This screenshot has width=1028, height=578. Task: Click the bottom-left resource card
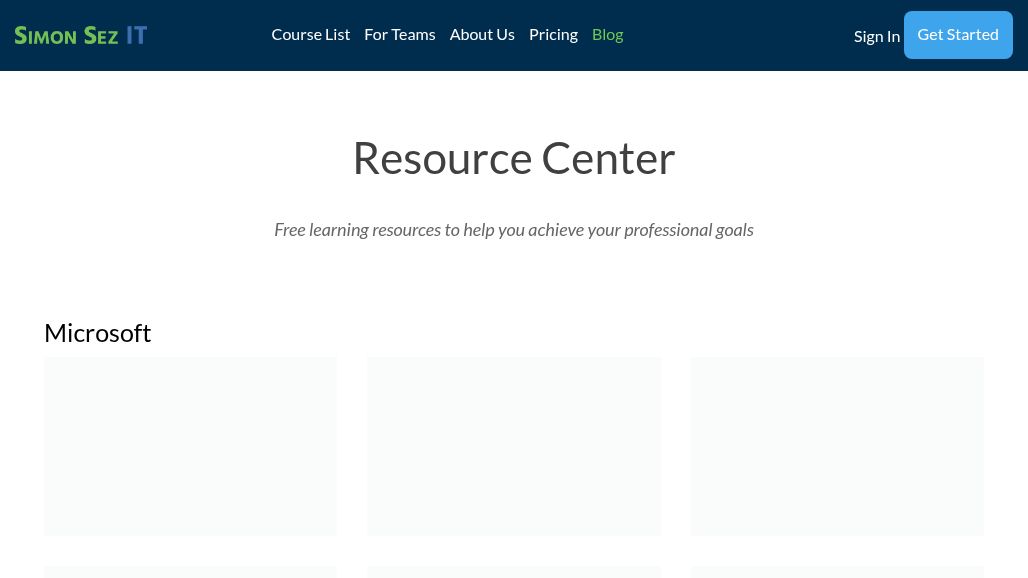(190, 574)
